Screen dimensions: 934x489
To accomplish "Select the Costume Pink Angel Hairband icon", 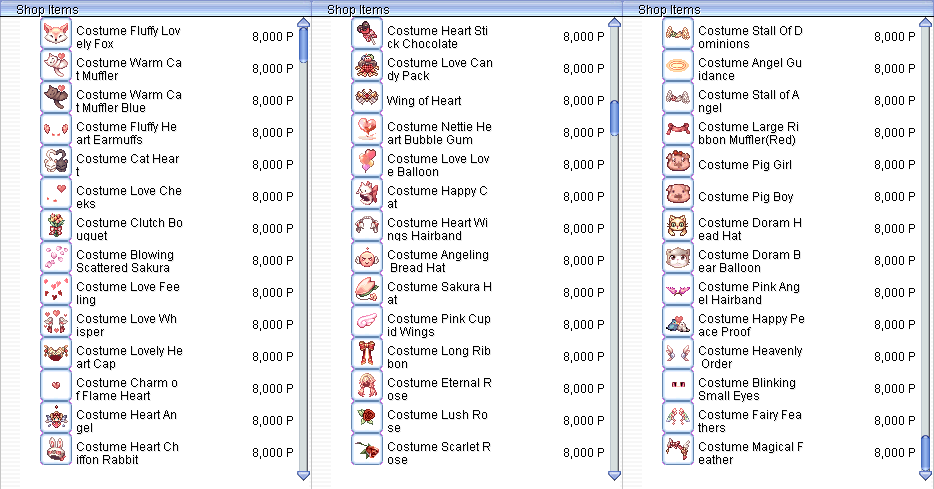I will point(678,290).
